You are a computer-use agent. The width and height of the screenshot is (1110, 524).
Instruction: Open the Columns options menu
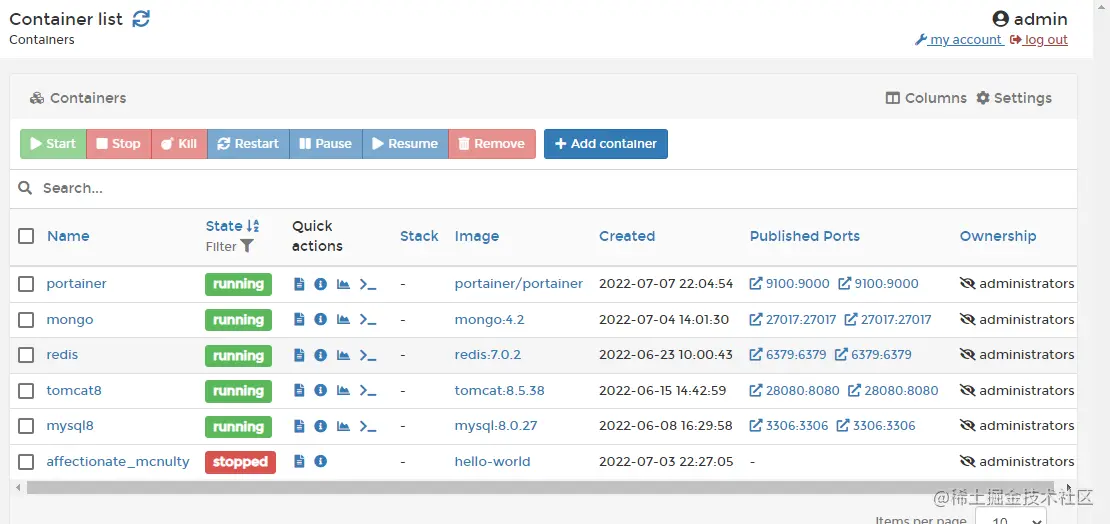[926, 98]
